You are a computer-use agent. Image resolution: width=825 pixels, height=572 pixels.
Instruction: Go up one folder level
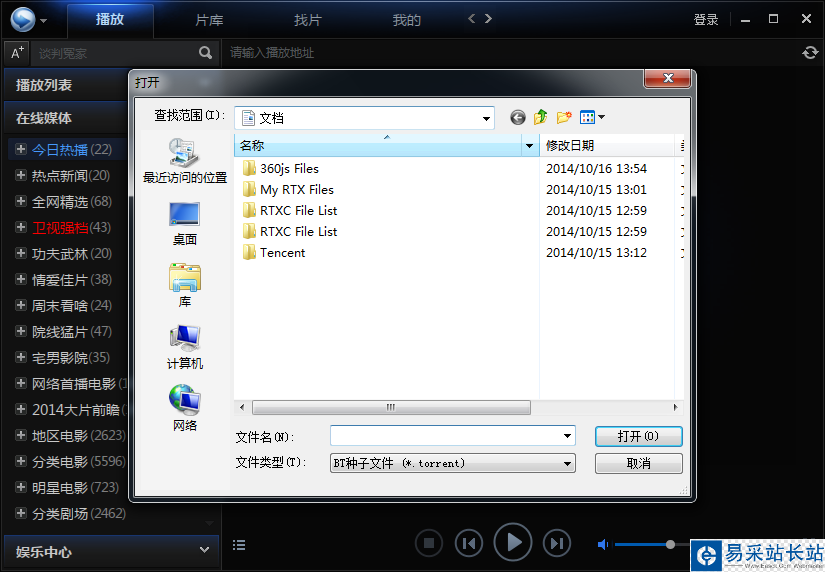coord(540,117)
